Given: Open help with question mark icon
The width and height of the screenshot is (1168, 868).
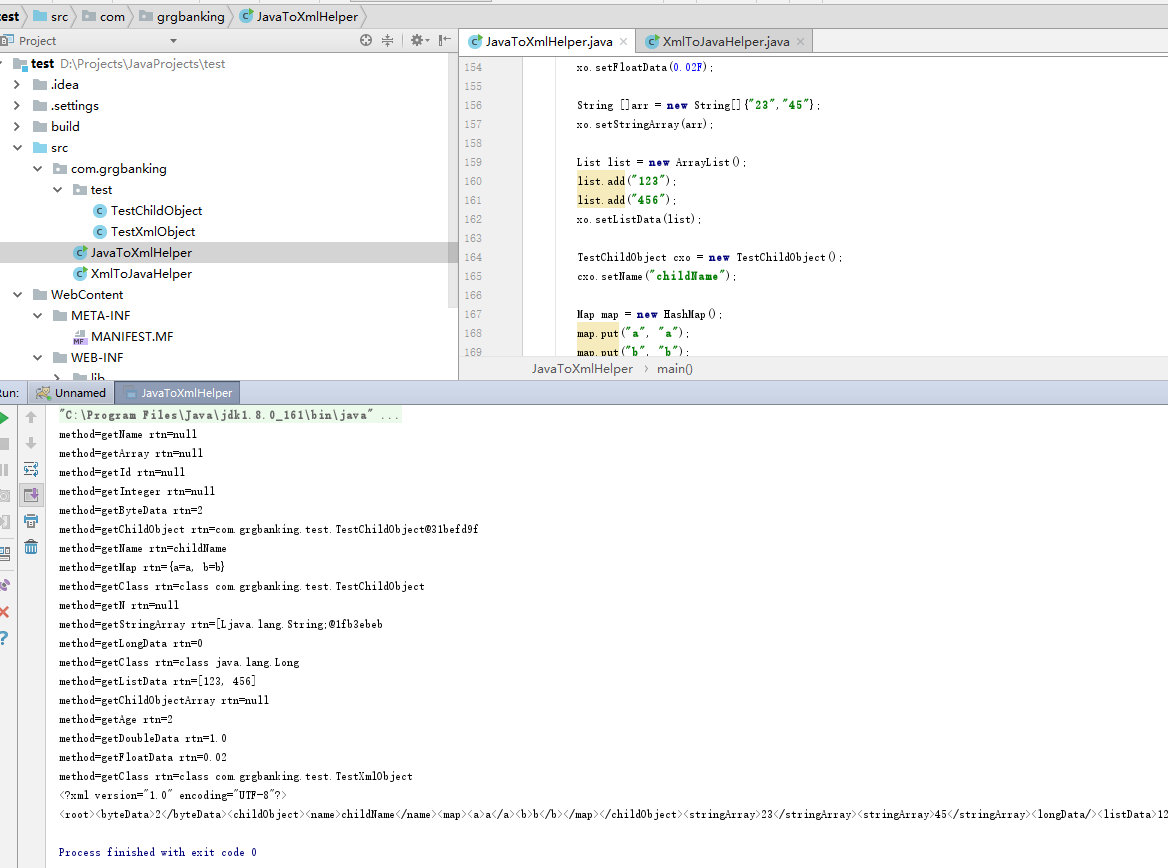Looking at the screenshot, I should (x=4, y=638).
